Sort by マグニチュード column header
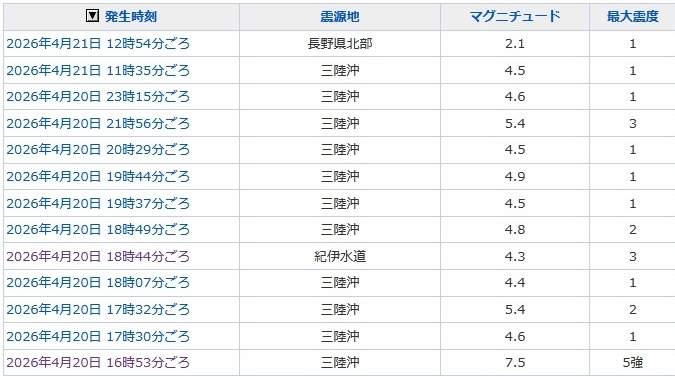The height and width of the screenshot is (376, 675). 515,16
